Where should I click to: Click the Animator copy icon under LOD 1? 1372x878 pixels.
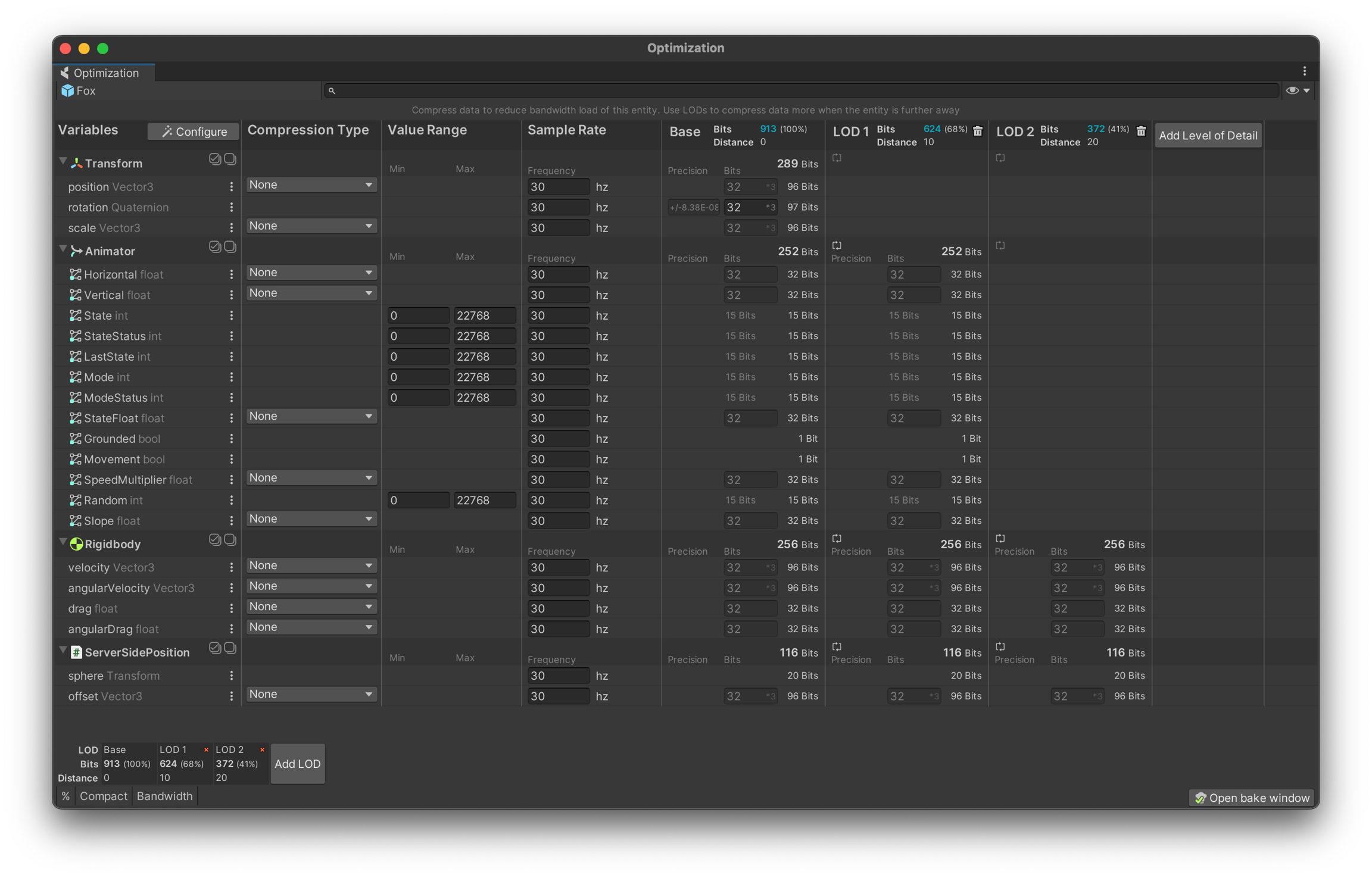click(x=837, y=246)
